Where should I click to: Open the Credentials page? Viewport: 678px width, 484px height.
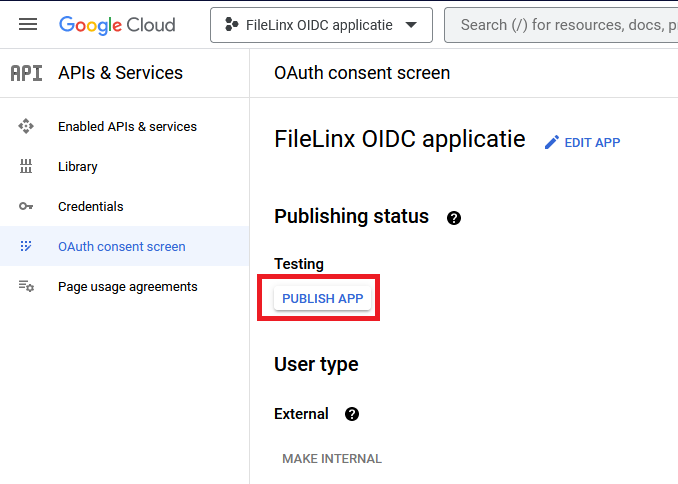click(125, 206)
